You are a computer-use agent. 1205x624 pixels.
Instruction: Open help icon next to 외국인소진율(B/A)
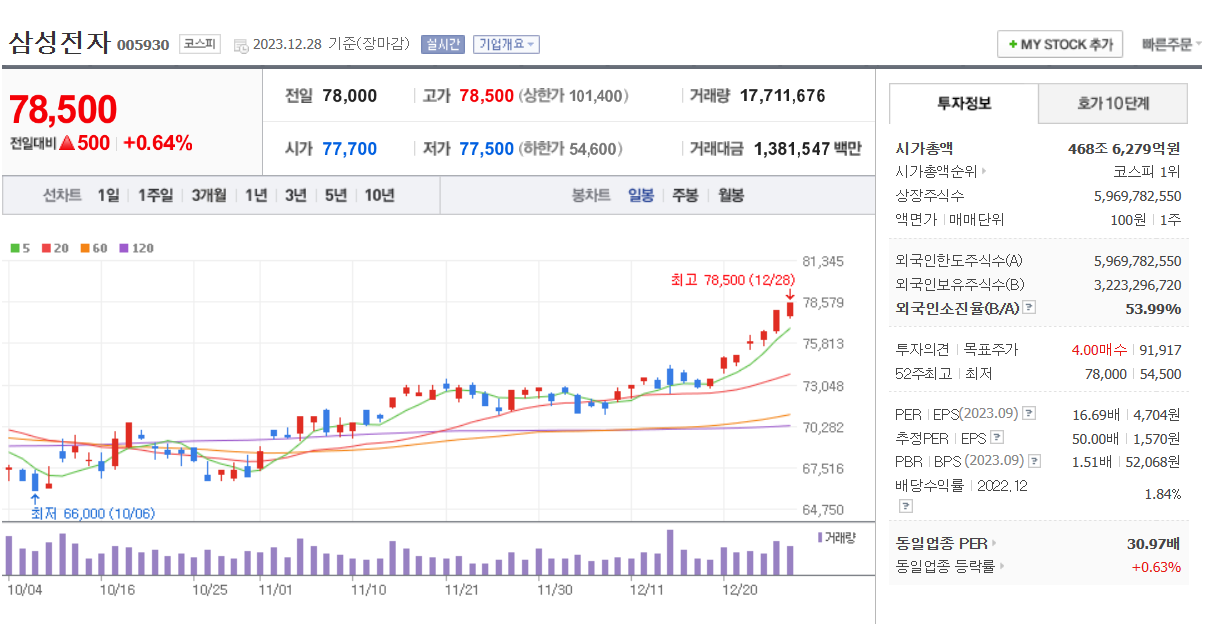click(x=1030, y=308)
